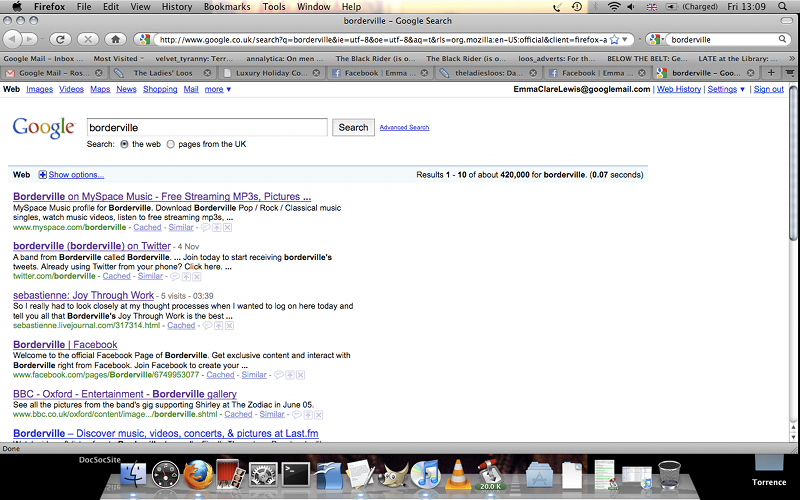The image size is (800, 500).
Task: Open Finder from the dock
Action: pyautogui.click(x=133, y=474)
